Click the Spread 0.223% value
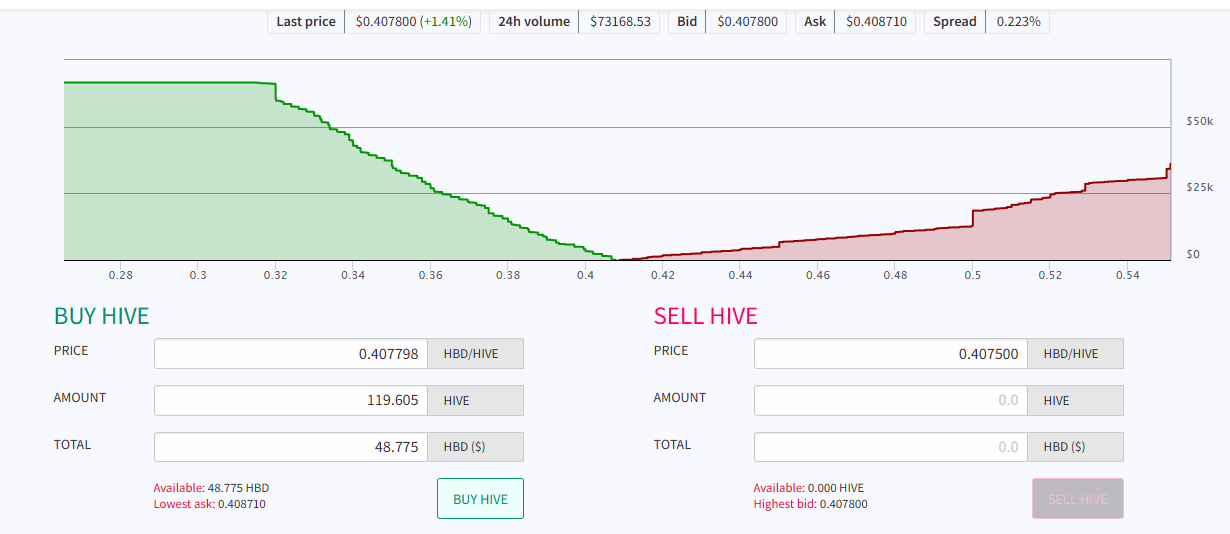Screen dimensions: 1230x534 pyautogui.click(x=1018, y=21)
